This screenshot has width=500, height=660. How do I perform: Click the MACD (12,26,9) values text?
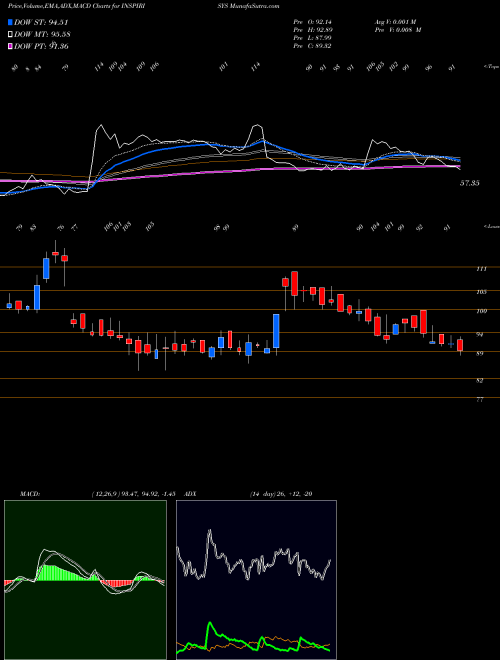(136, 493)
